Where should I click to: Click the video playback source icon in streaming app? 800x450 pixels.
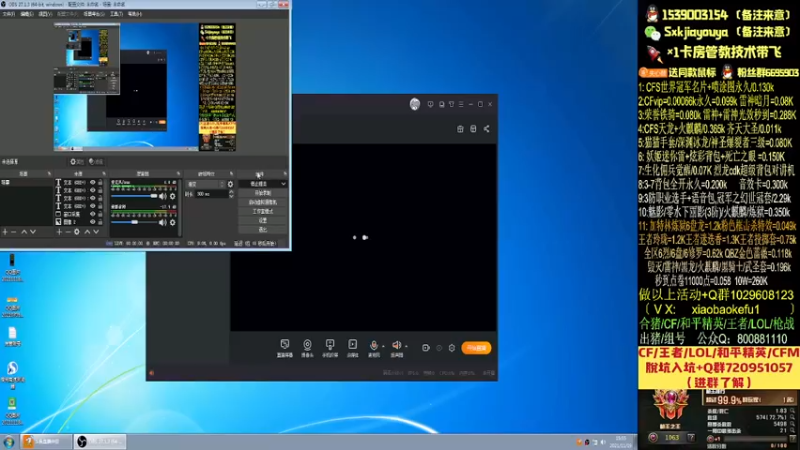pos(353,347)
